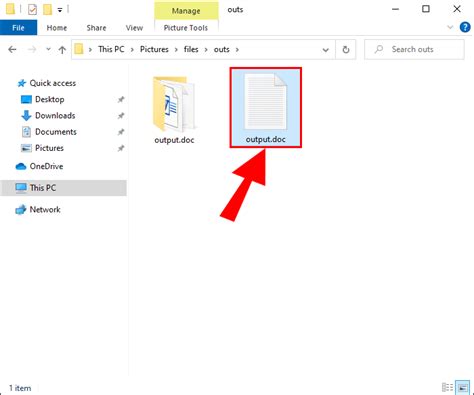Select the Picture Tools tab
The width and height of the screenshot is (474, 395).
click(186, 28)
